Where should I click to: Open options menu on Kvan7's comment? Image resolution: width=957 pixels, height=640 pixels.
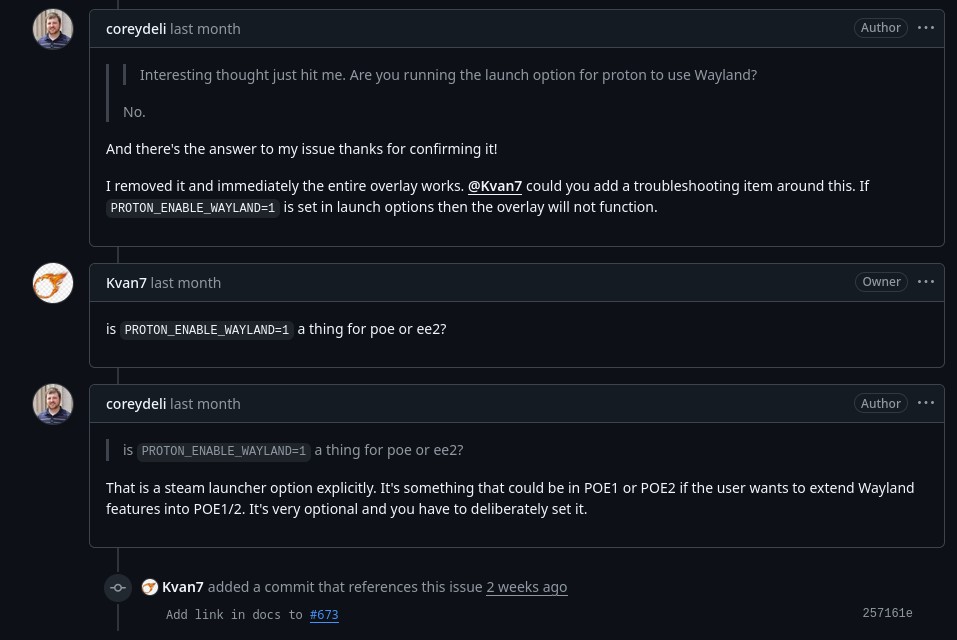coord(926,282)
